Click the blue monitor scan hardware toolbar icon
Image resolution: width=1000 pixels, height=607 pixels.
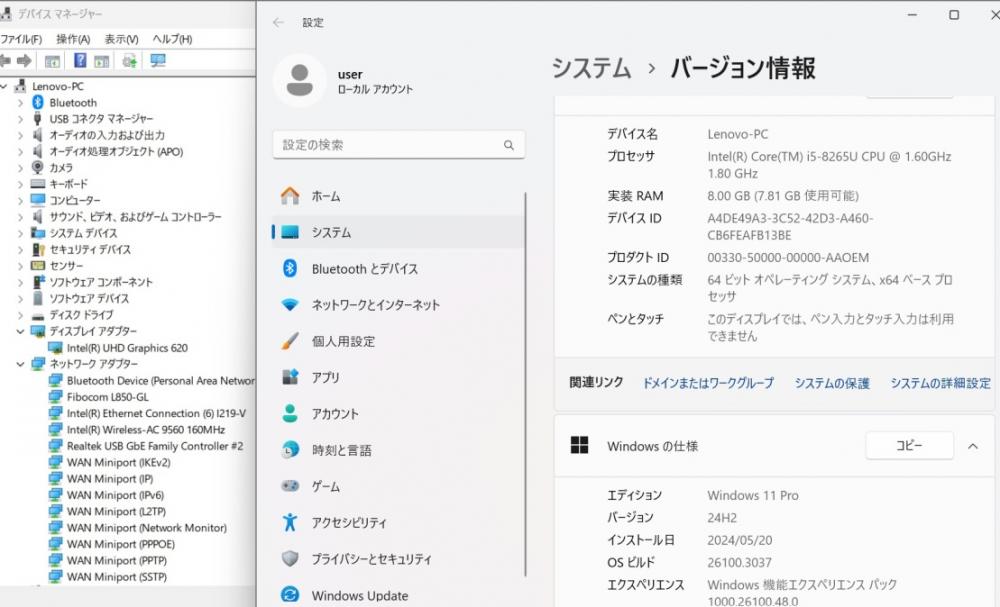(x=158, y=61)
